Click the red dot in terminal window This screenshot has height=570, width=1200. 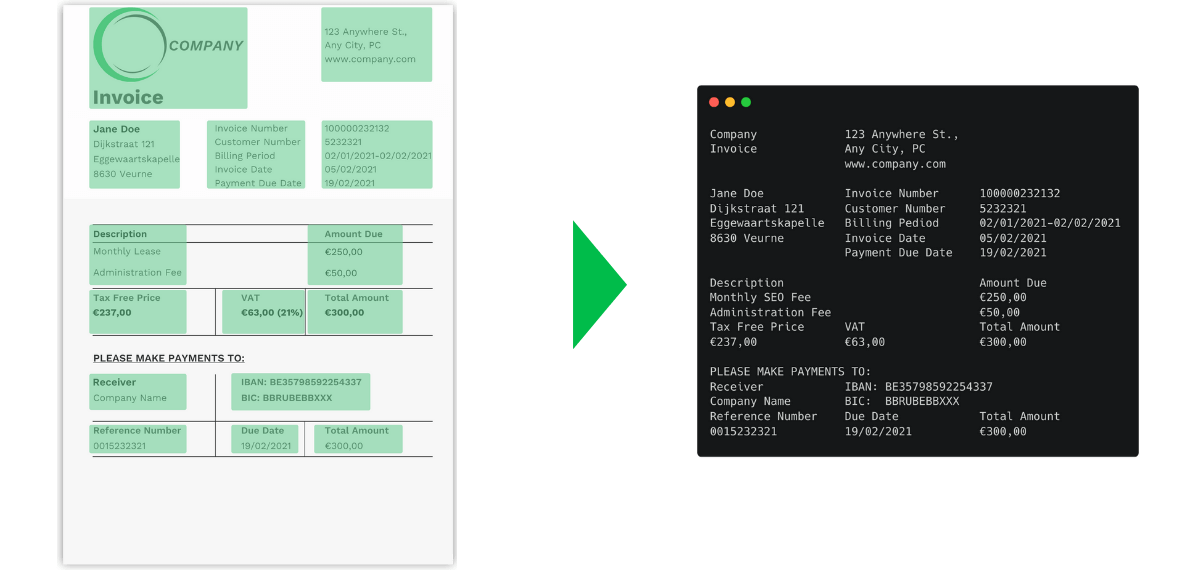714,102
